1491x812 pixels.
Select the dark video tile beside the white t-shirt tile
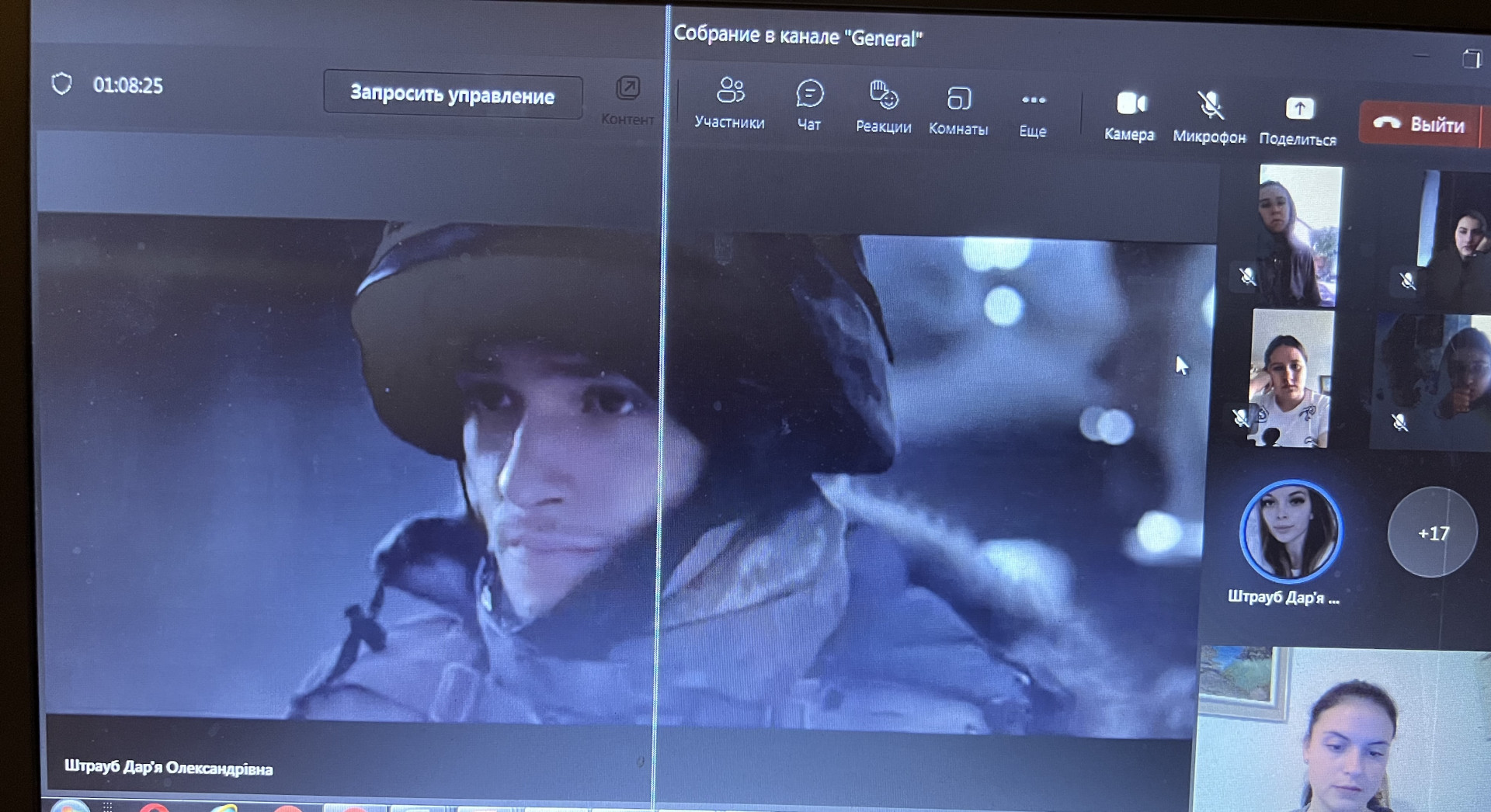coord(1431,383)
